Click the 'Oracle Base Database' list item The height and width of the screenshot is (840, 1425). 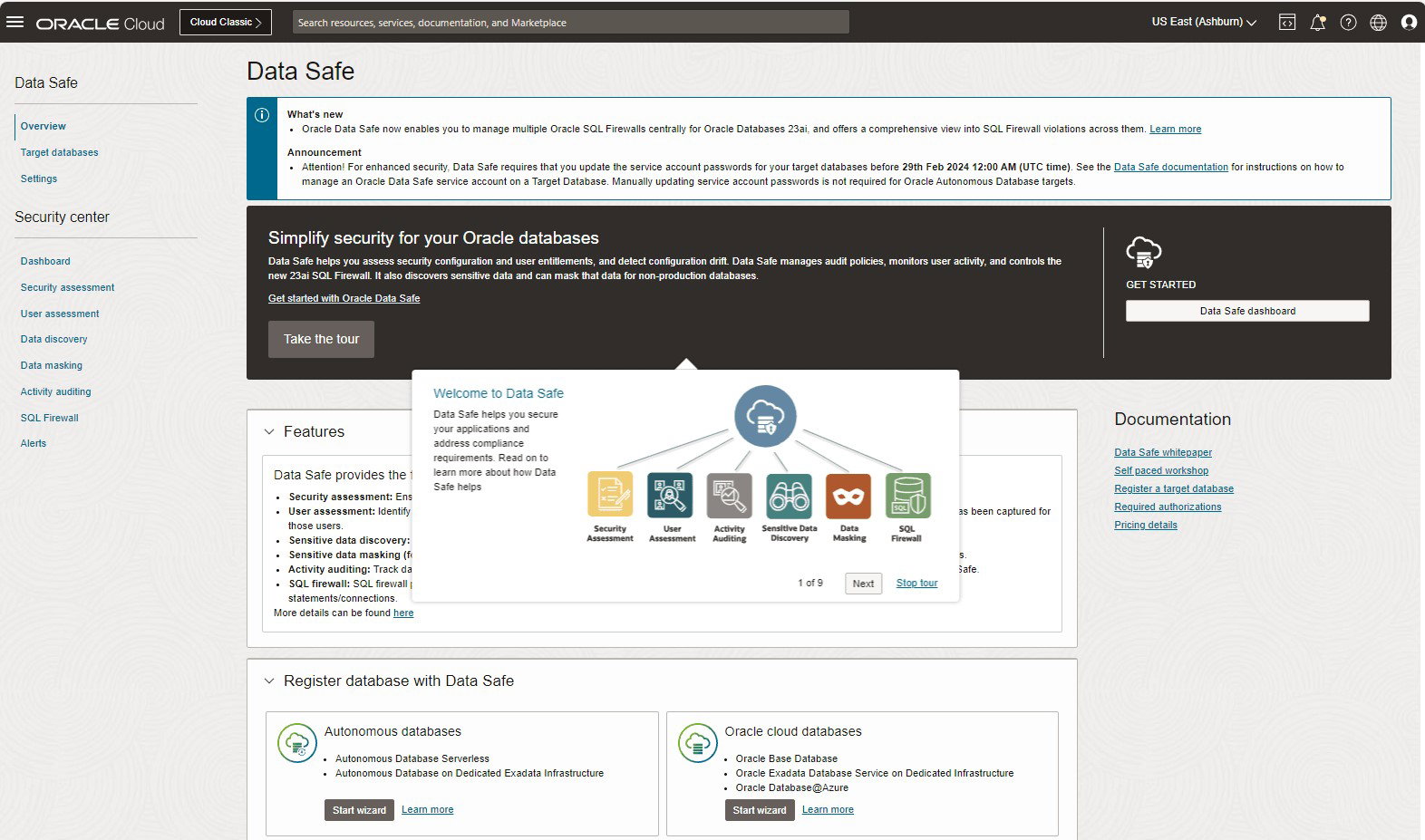click(x=787, y=758)
